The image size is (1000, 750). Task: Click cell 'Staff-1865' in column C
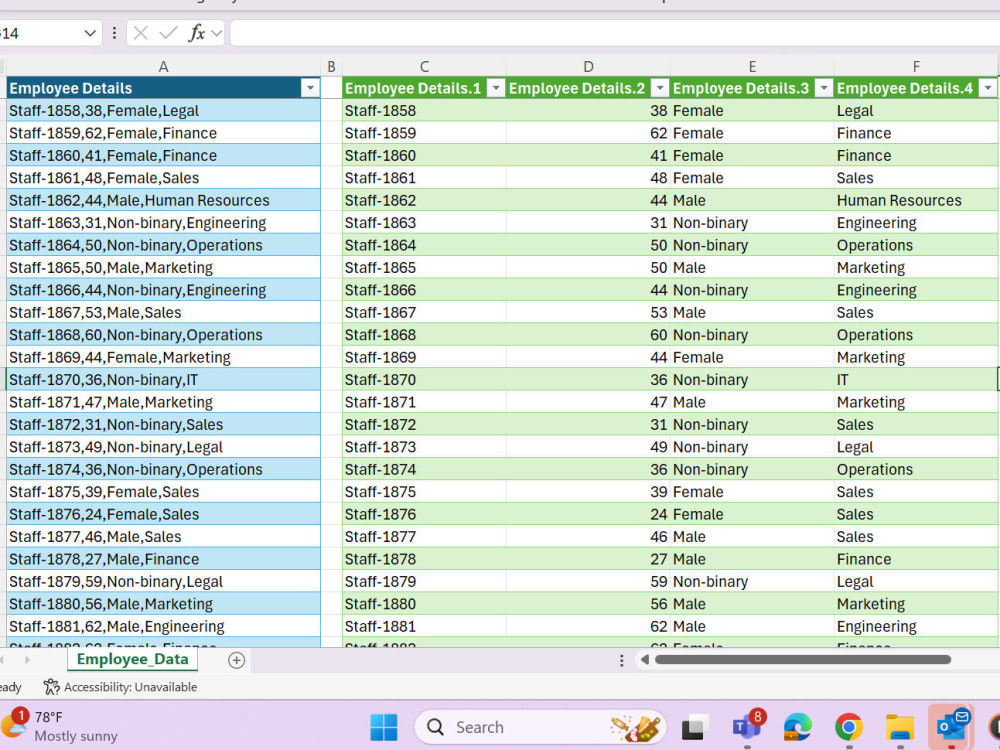tap(424, 267)
